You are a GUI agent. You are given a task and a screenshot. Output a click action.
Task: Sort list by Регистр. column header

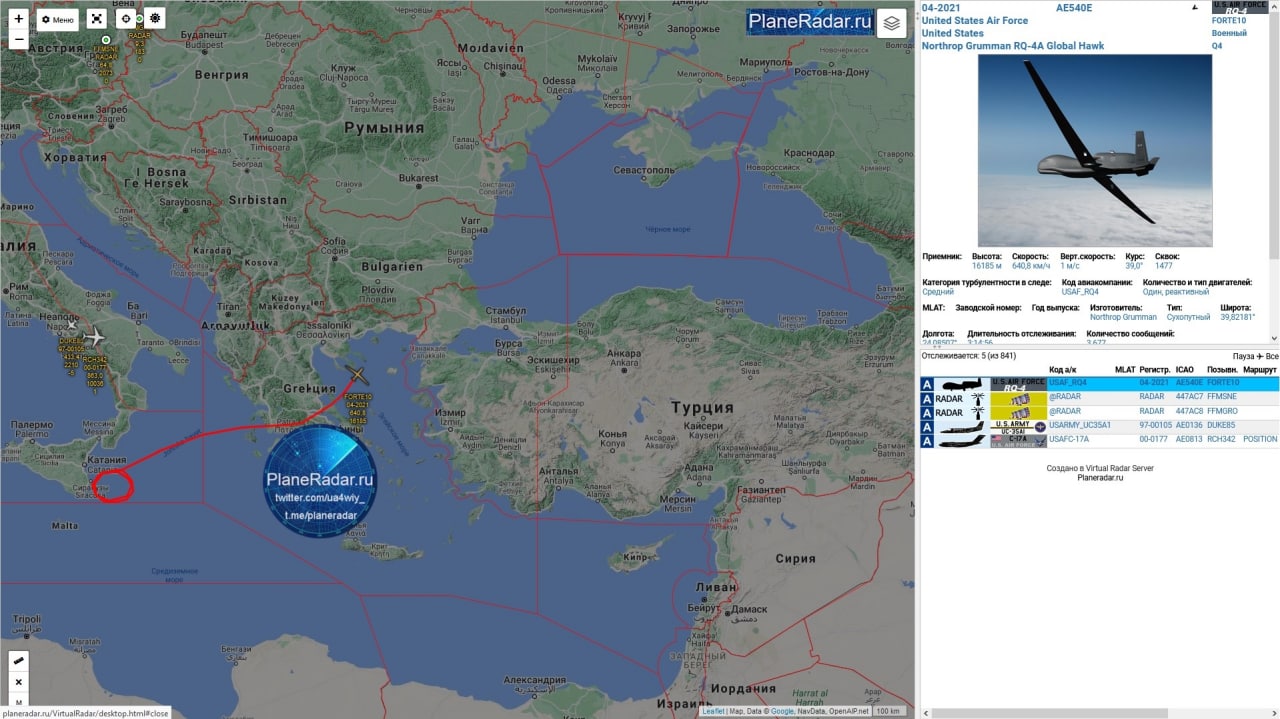pos(1155,370)
